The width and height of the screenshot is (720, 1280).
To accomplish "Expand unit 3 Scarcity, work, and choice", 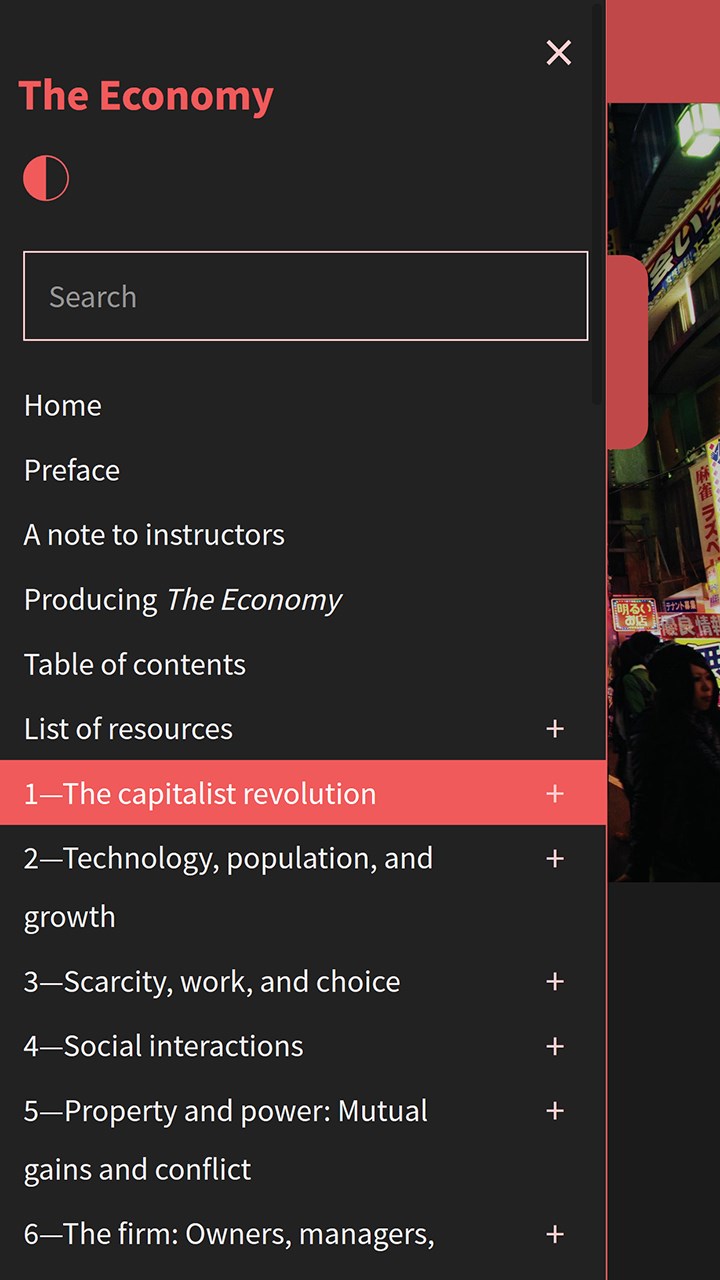I will coord(555,982).
